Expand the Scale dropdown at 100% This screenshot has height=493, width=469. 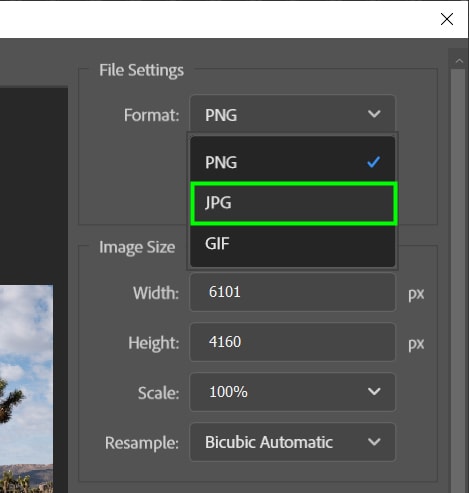[x=292, y=392]
